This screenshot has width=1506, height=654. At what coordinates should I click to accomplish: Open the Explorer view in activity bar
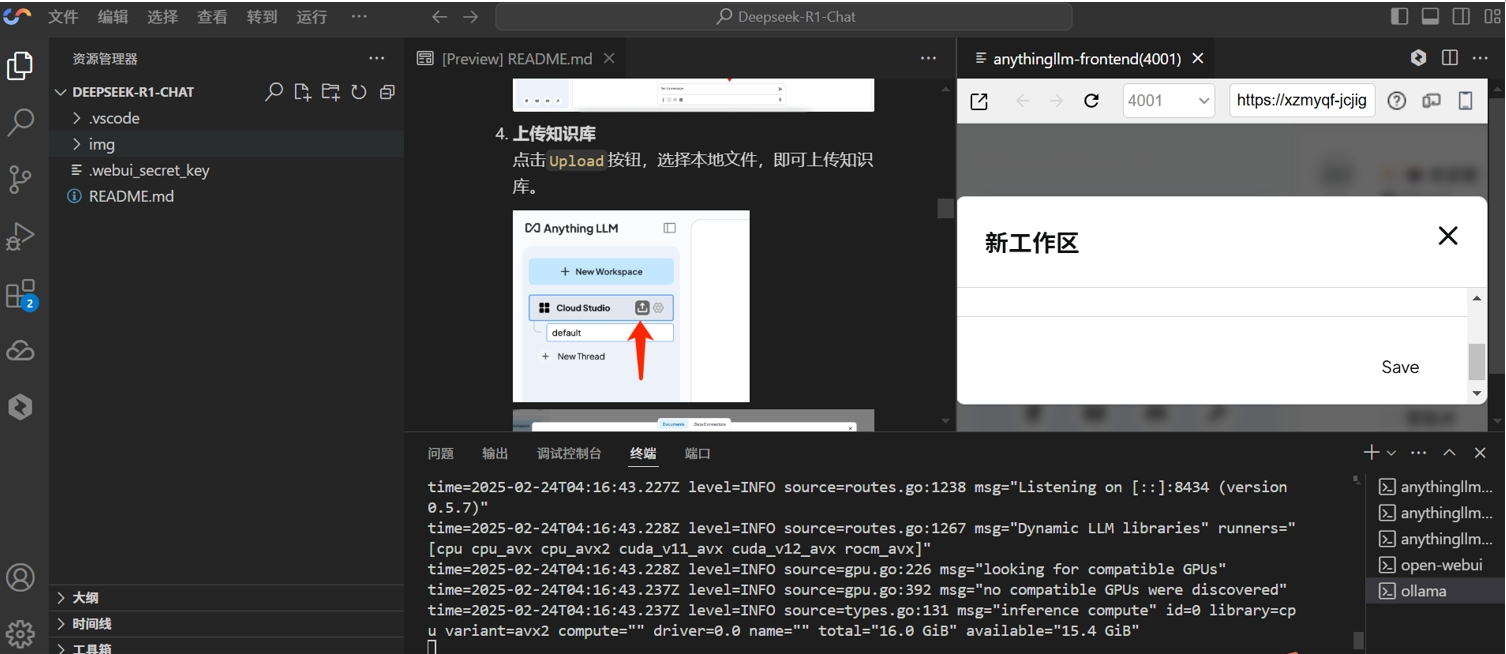pyautogui.click(x=20, y=66)
